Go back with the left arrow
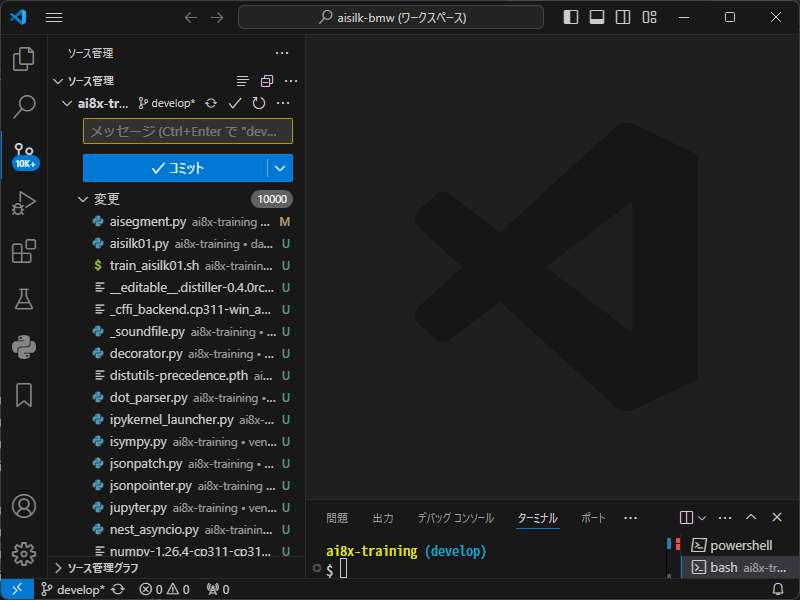 (x=191, y=17)
